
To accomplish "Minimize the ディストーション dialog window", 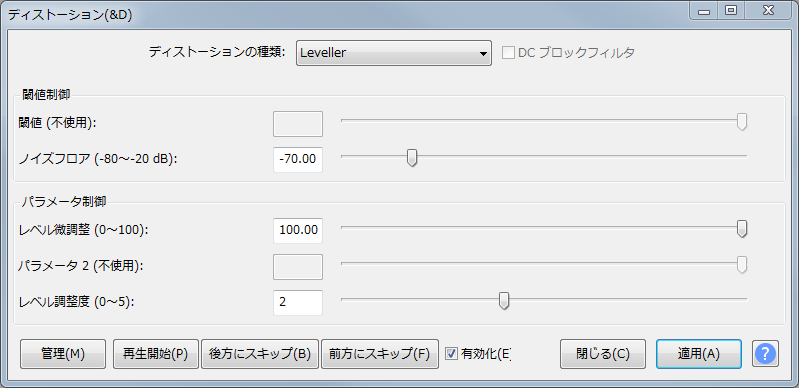I will coord(705,10).
